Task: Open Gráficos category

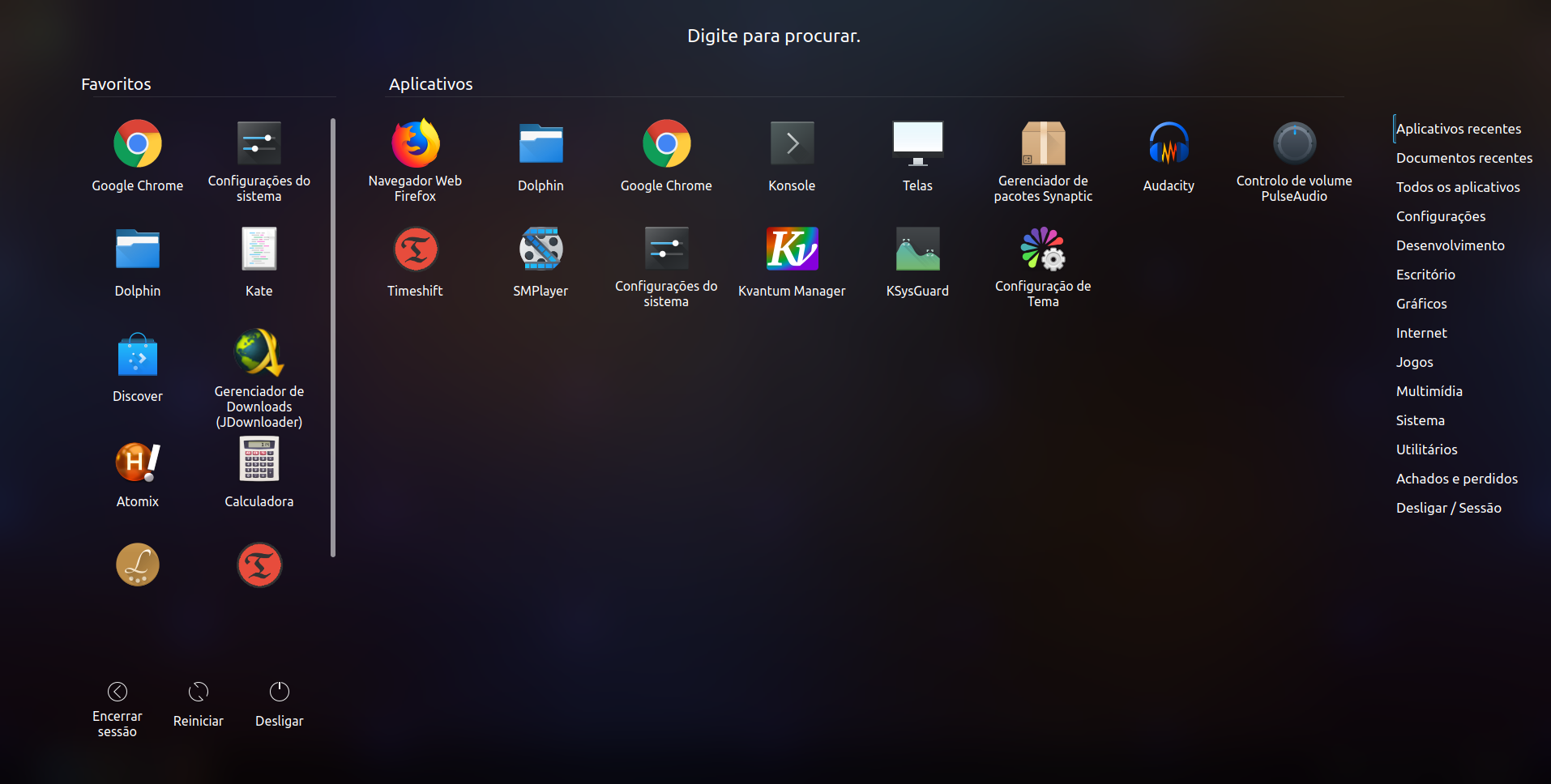Action: point(1421,304)
